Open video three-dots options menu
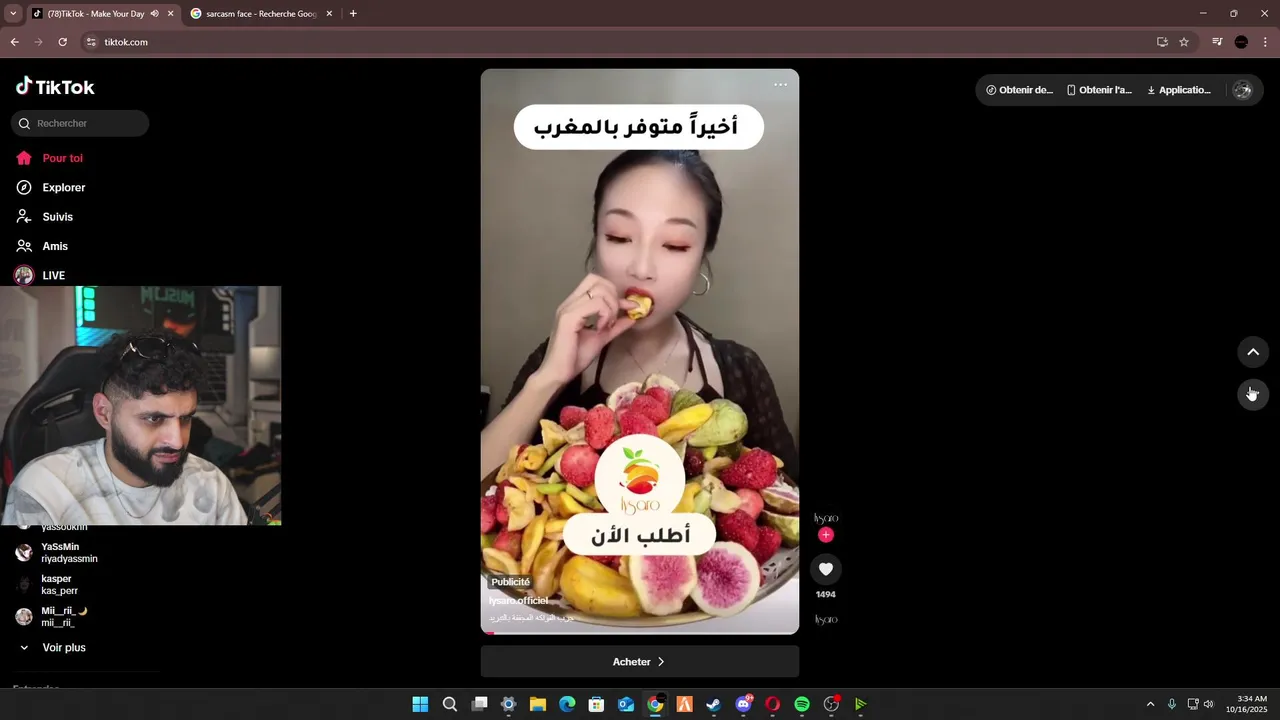Image resolution: width=1280 pixels, height=720 pixels. point(780,85)
